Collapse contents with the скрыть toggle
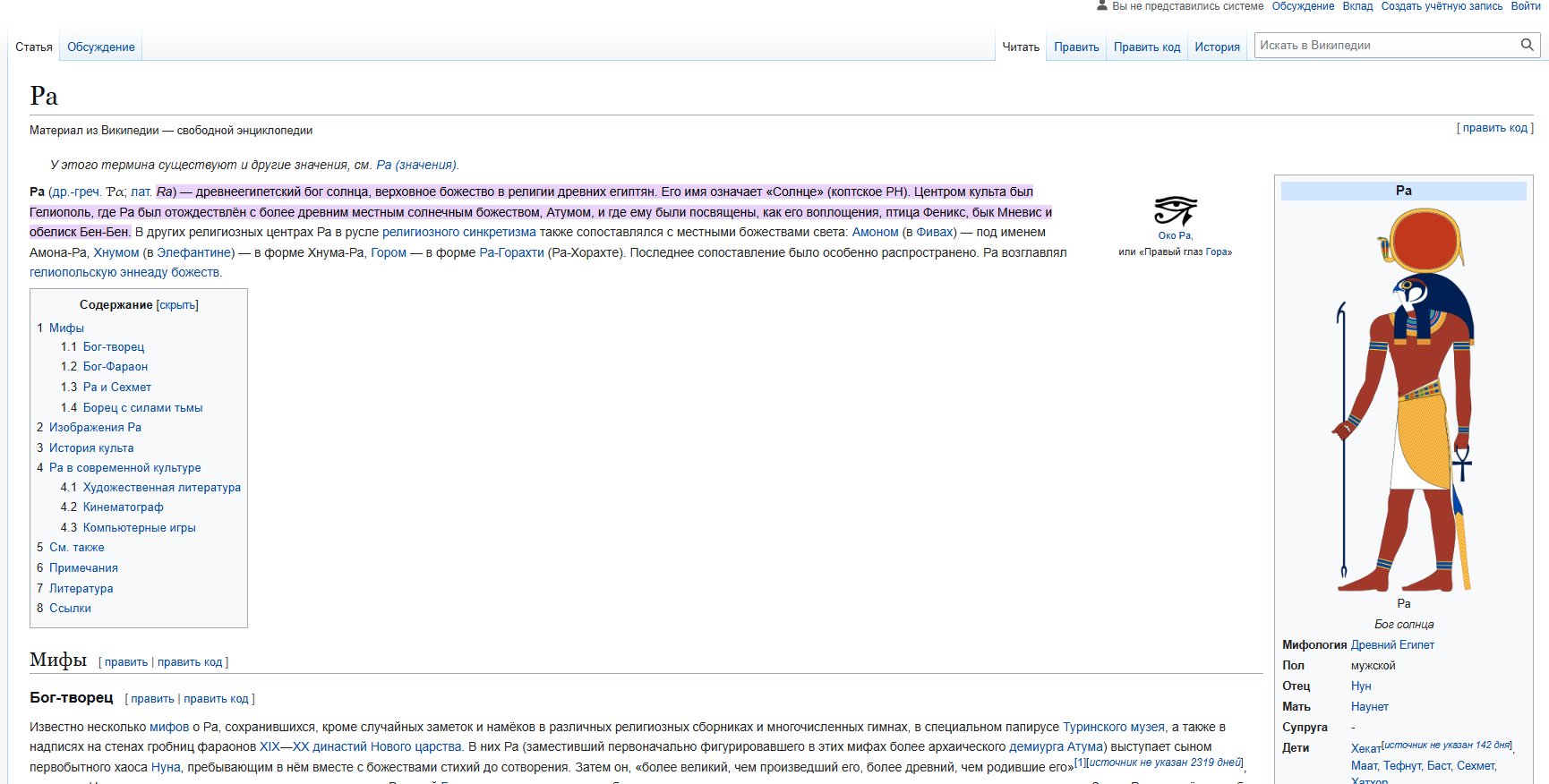 tap(177, 305)
